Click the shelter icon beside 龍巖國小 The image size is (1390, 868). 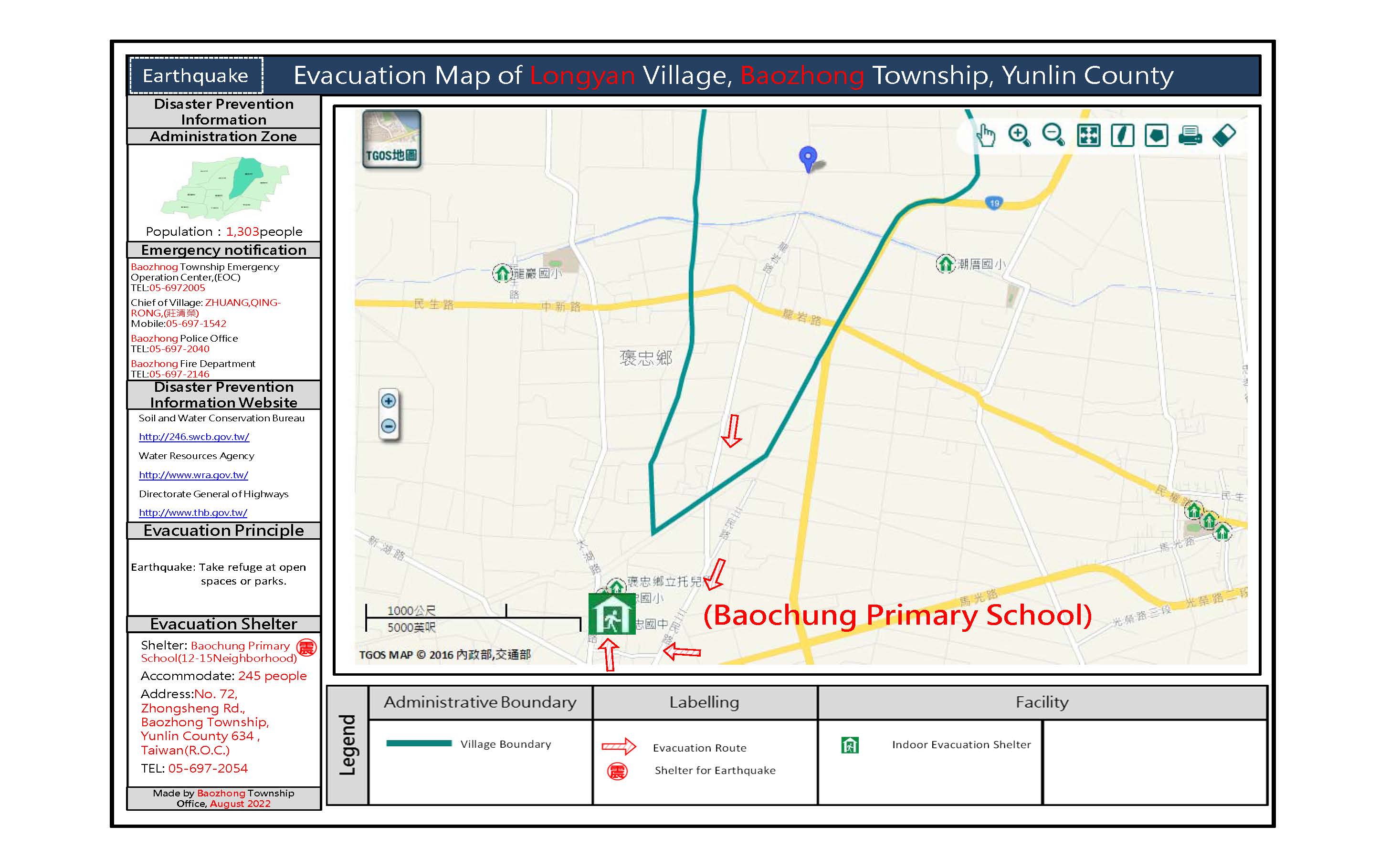(x=502, y=273)
